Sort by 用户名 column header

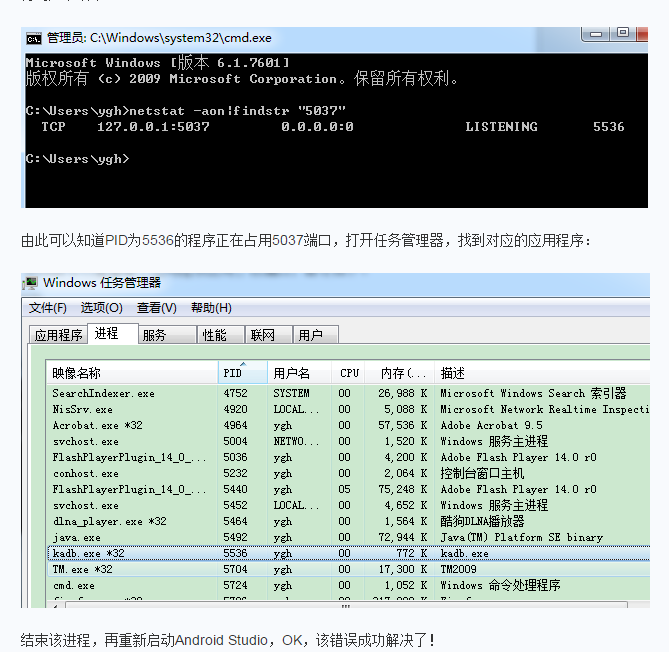(x=300, y=373)
